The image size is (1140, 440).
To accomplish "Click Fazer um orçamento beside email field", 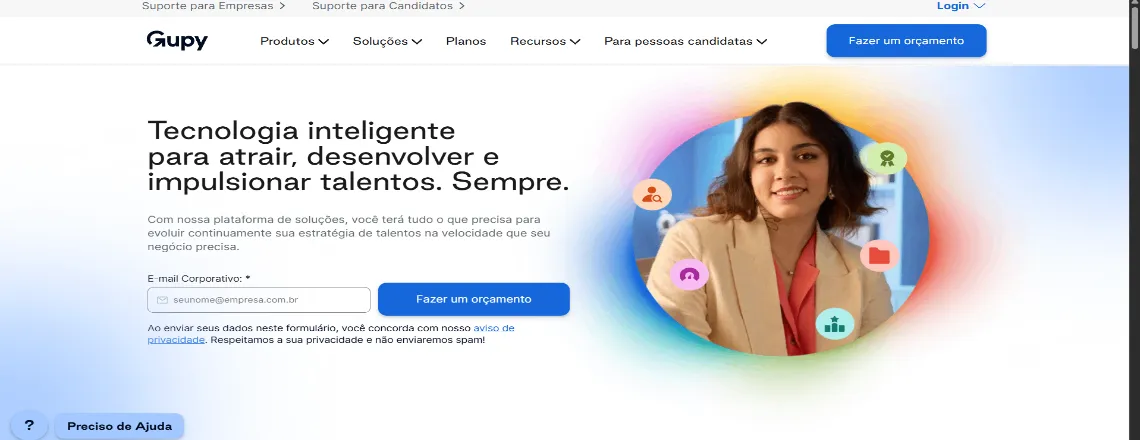I will [x=474, y=299].
